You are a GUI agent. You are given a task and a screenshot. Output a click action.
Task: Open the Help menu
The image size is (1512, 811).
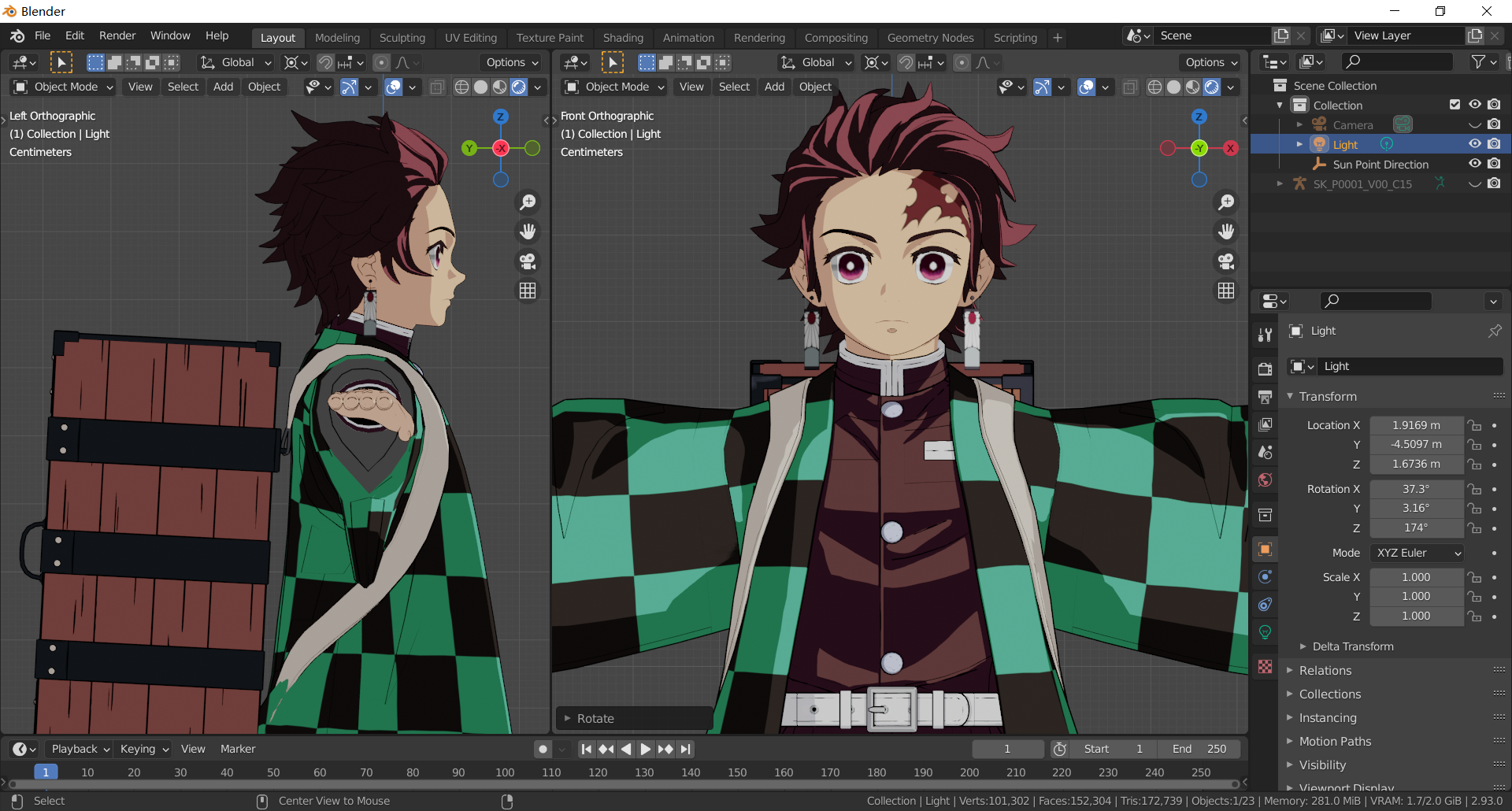(x=217, y=35)
